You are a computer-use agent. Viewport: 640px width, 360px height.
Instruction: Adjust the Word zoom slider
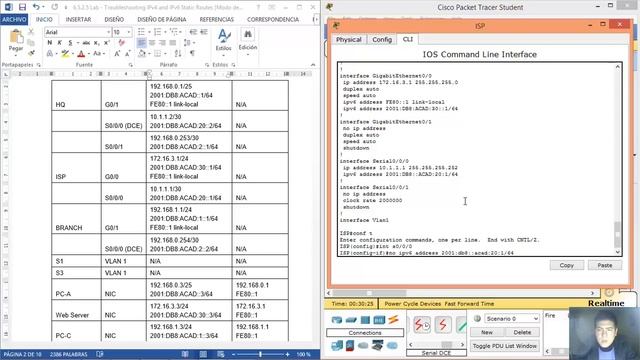click(x=260, y=354)
